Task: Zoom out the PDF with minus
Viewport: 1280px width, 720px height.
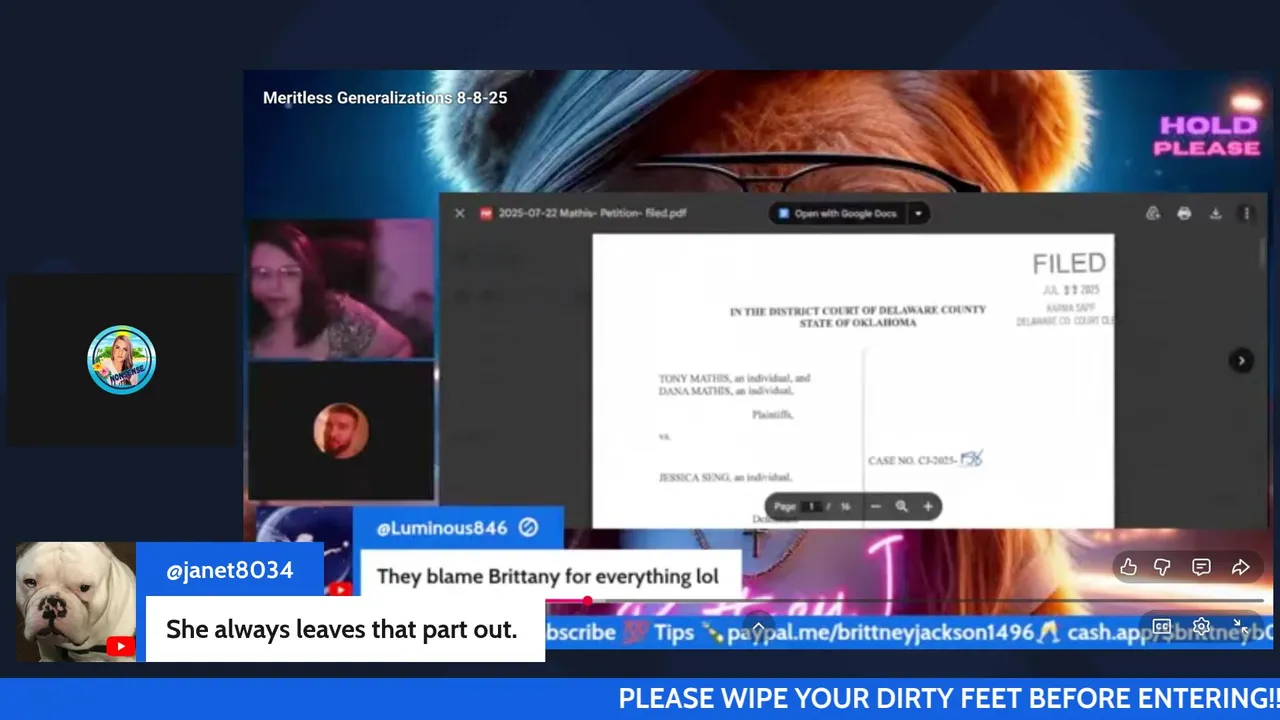Action: pos(876,507)
